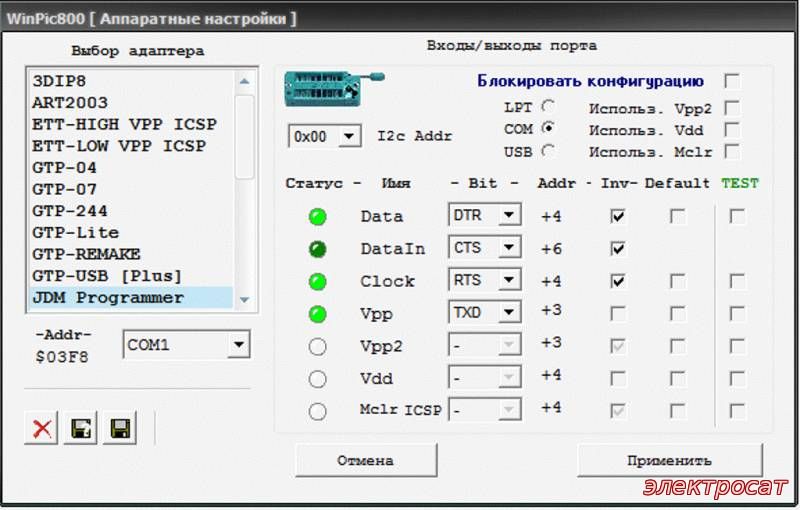Click the red X delete icon

click(x=41, y=428)
